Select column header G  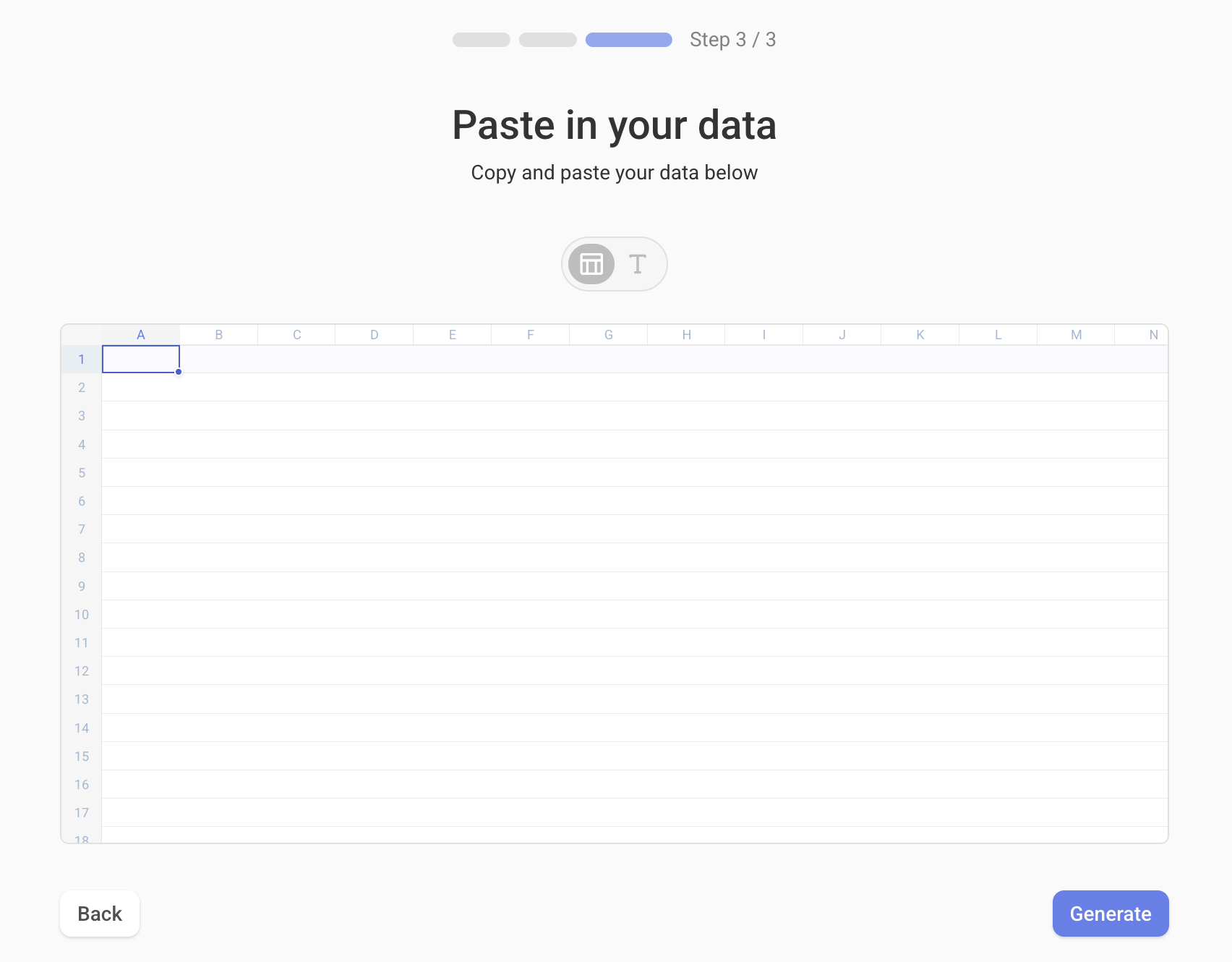pos(608,334)
